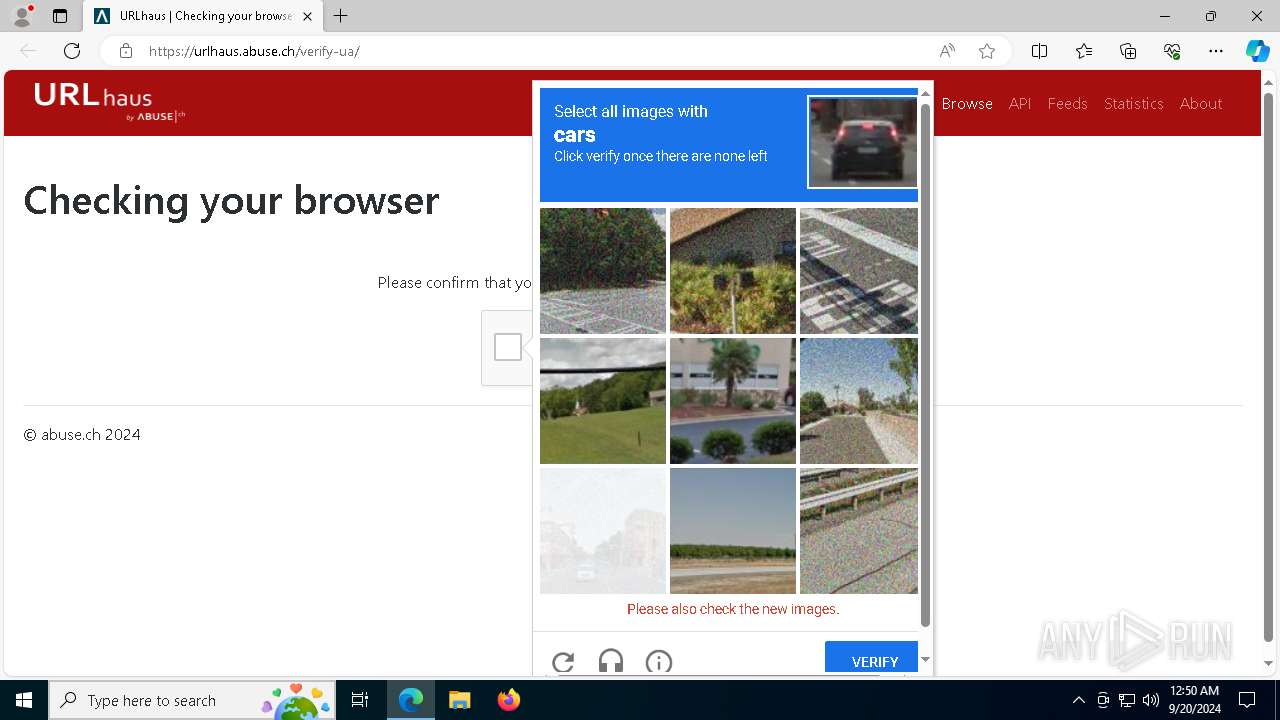Open the notification center
The height and width of the screenshot is (720, 1280).
[x=1247, y=700]
